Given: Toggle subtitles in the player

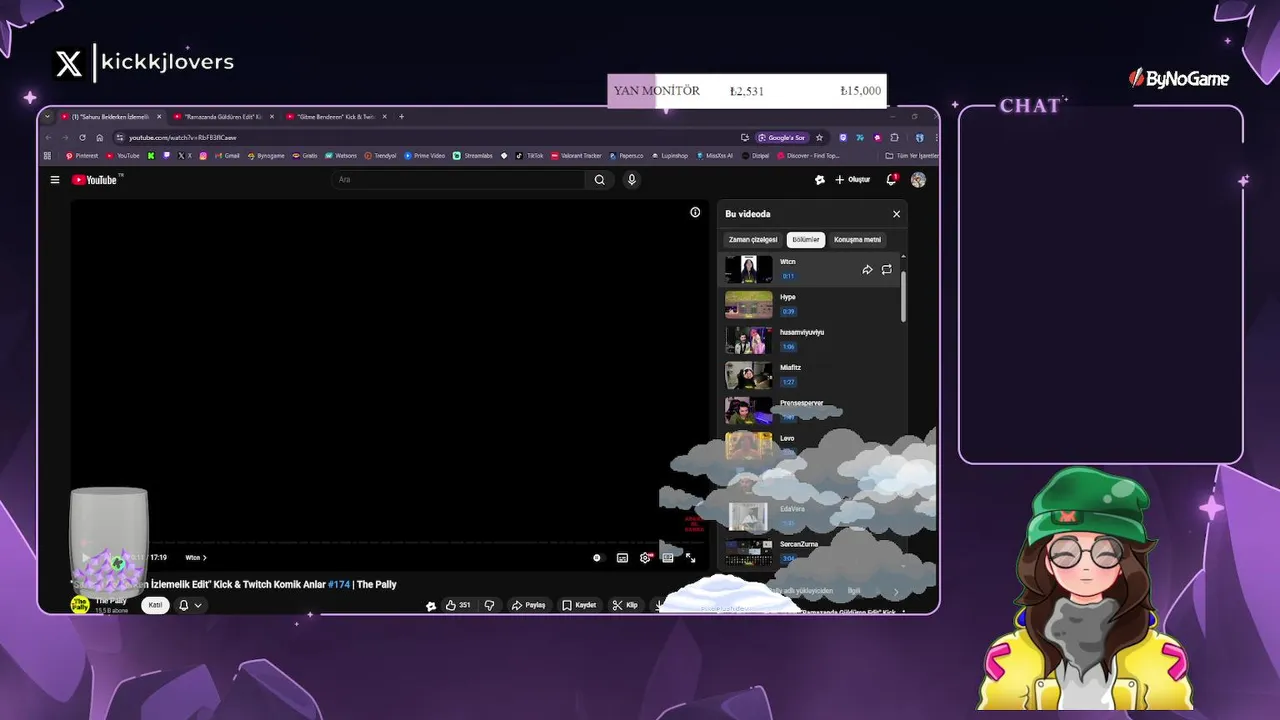Looking at the screenshot, I should (x=622, y=558).
